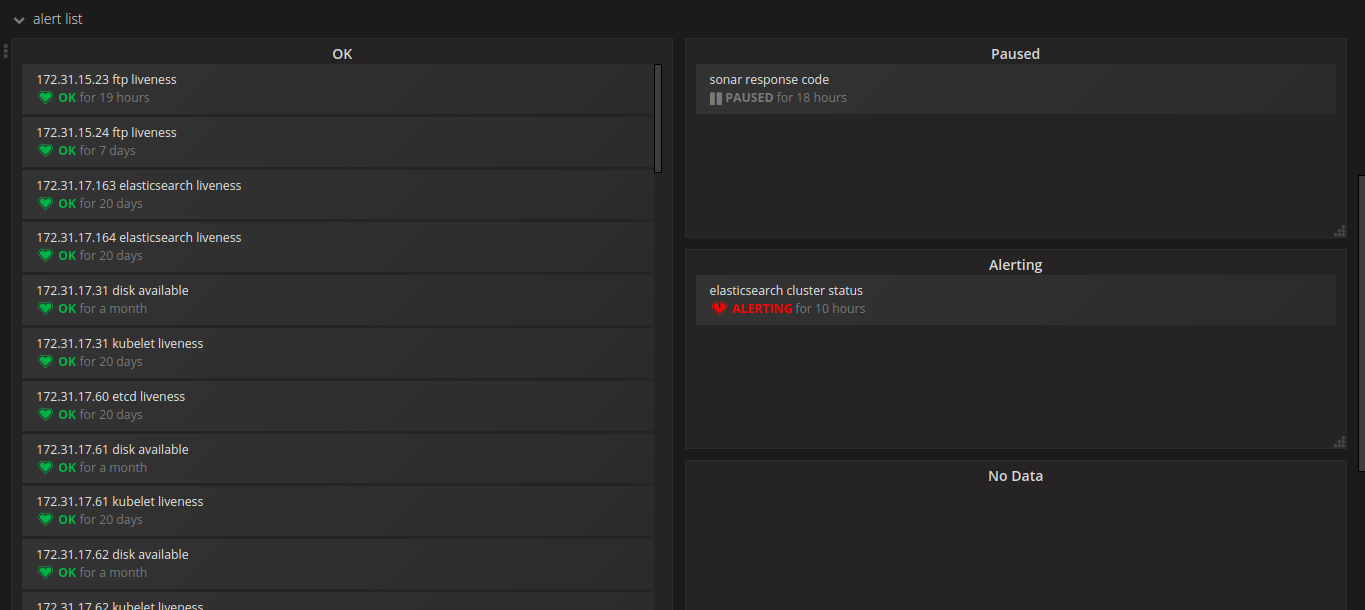The image size is (1365, 610).
Task: Click heart icon of 172.31.17.163 elasticsearch liveness
Action: [x=45, y=204]
